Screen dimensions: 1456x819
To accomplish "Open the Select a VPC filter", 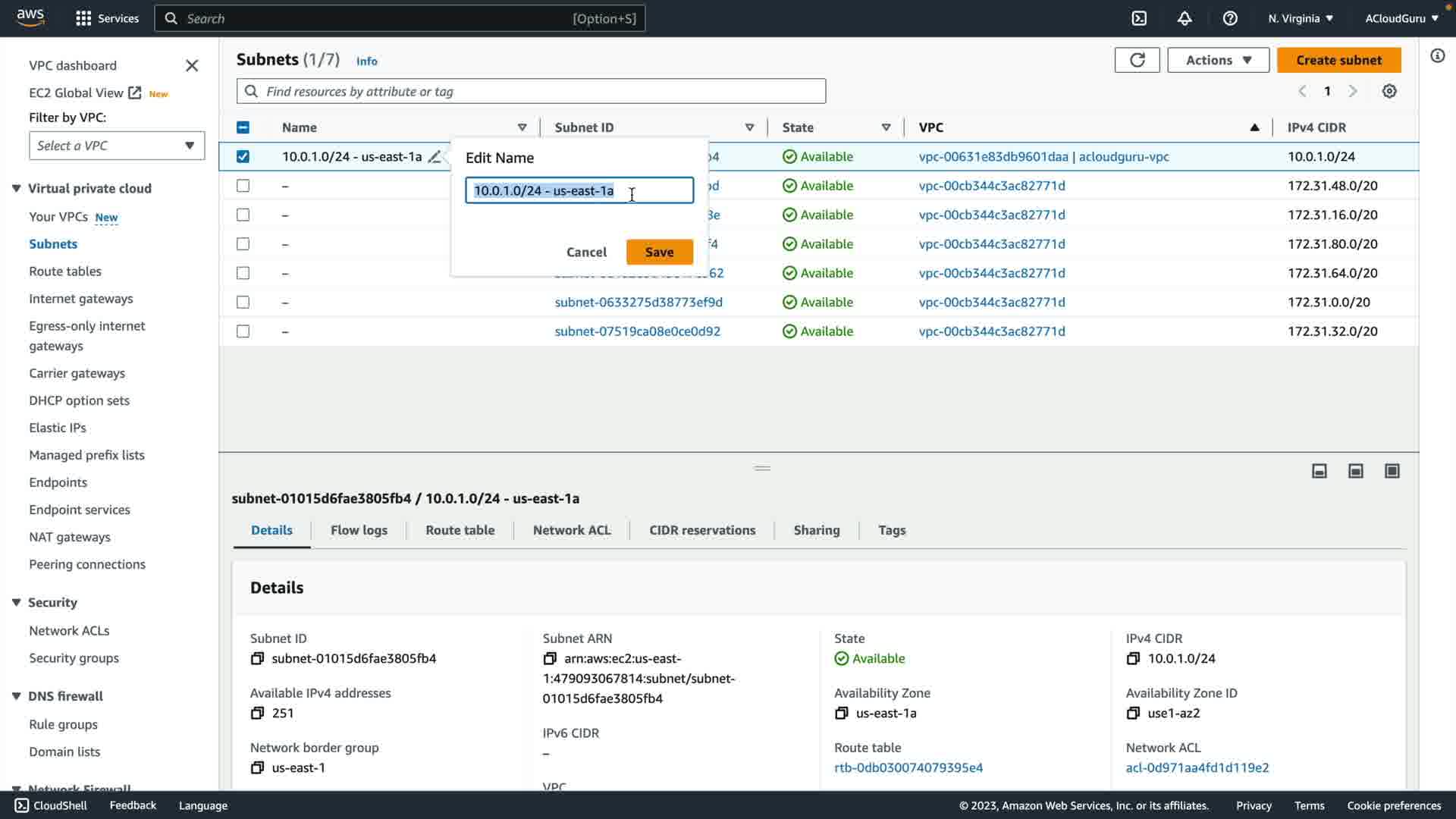I will tap(117, 146).
